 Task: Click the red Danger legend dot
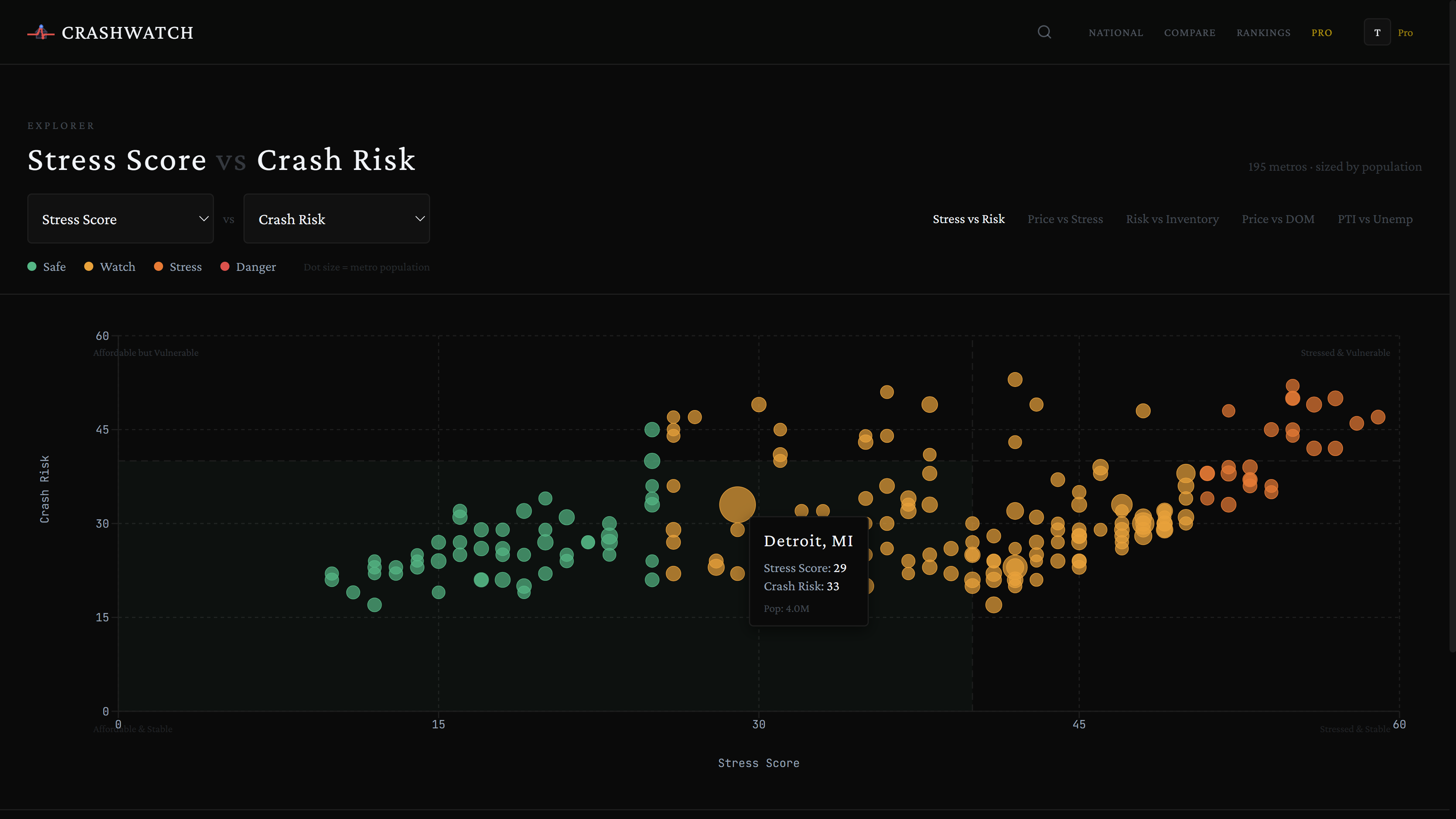(225, 266)
